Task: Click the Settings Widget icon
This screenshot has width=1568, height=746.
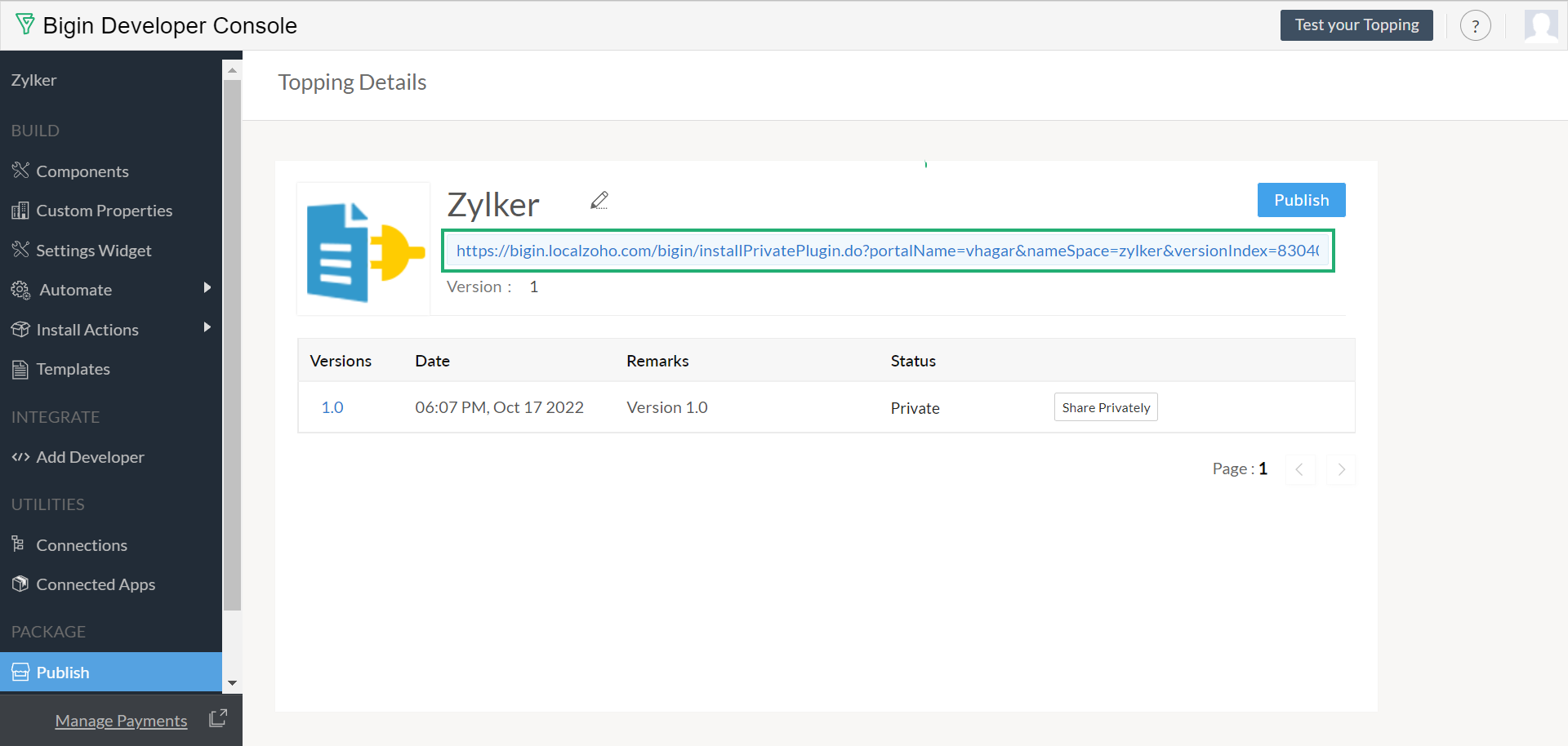Action: [x=20, y=250]
